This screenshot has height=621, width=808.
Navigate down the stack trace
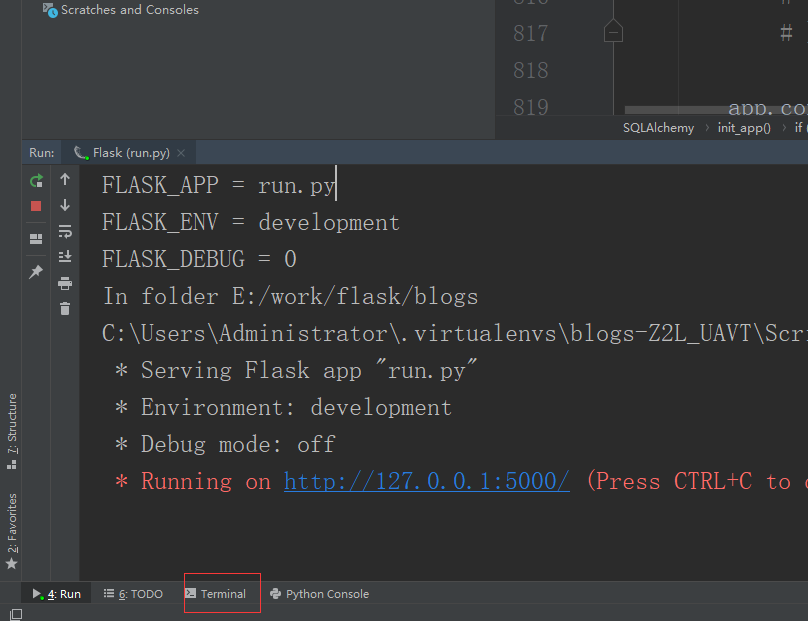click(65, 206)
